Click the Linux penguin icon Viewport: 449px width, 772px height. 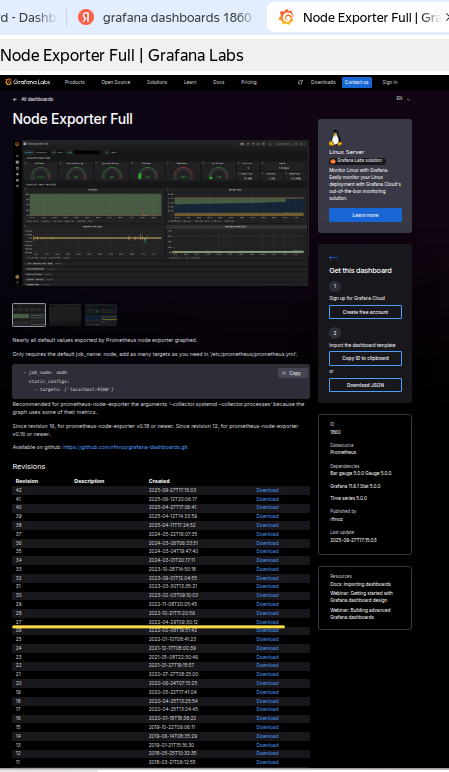pos(336,138)
